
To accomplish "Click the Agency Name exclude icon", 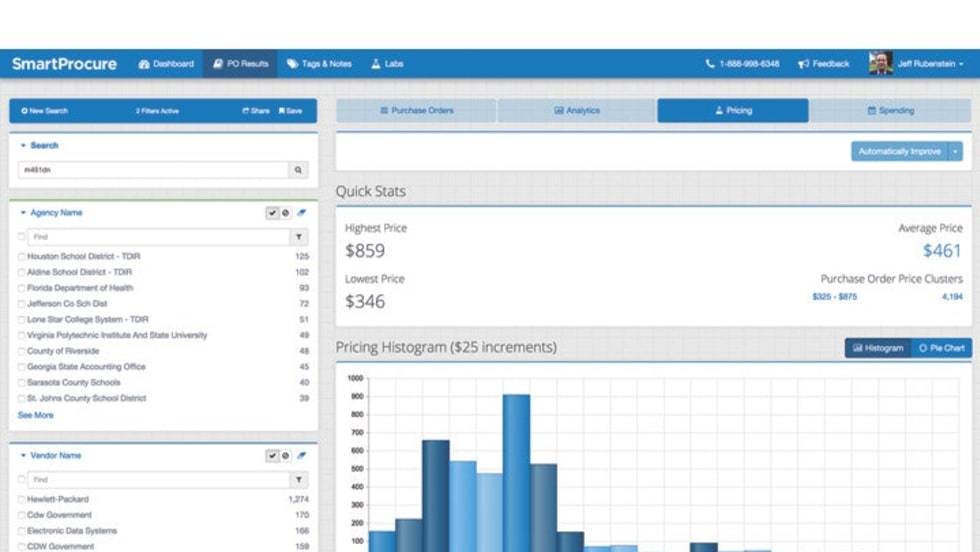I will click(285, 213).
